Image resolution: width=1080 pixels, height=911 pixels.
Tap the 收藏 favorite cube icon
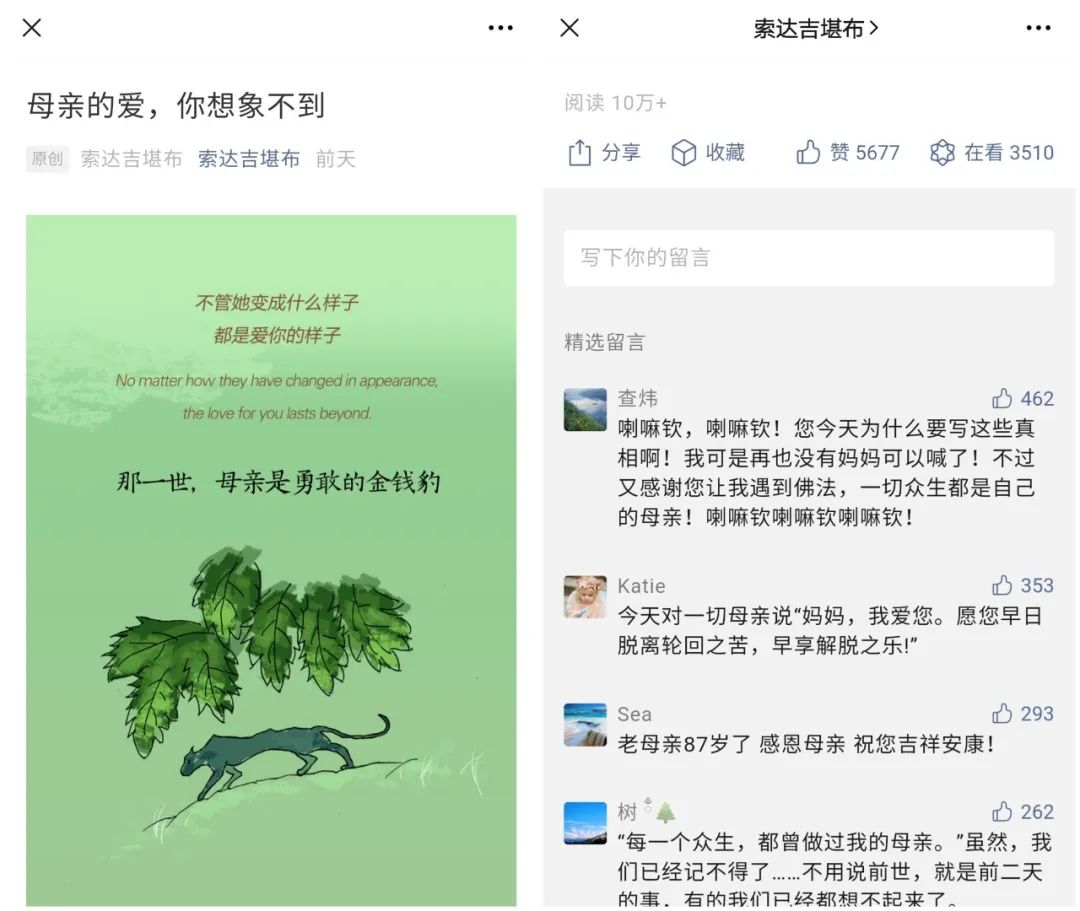pyautogui.click(x=683, y=153)
